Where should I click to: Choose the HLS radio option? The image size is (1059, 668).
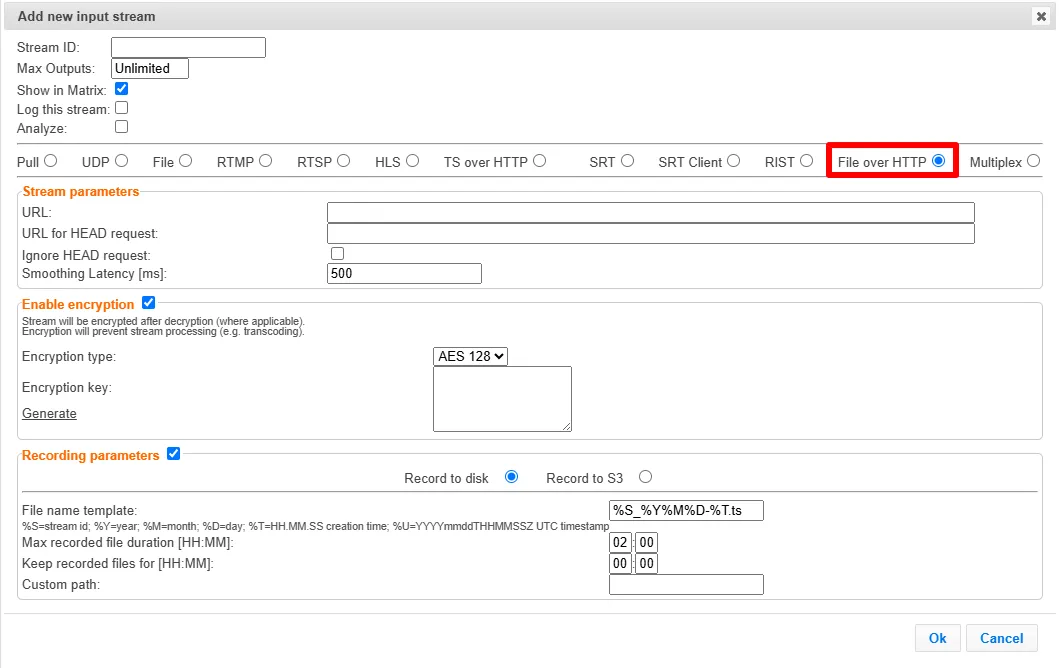413,161
